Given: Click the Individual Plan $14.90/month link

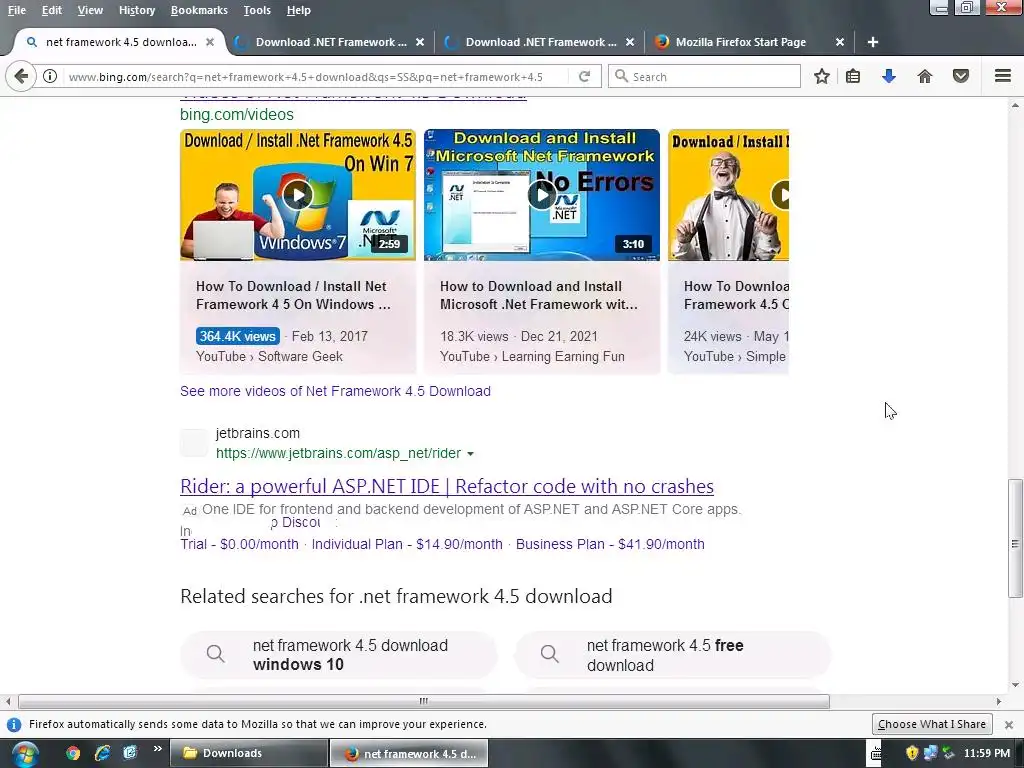Looking at the screenshot, I should 407,544.
